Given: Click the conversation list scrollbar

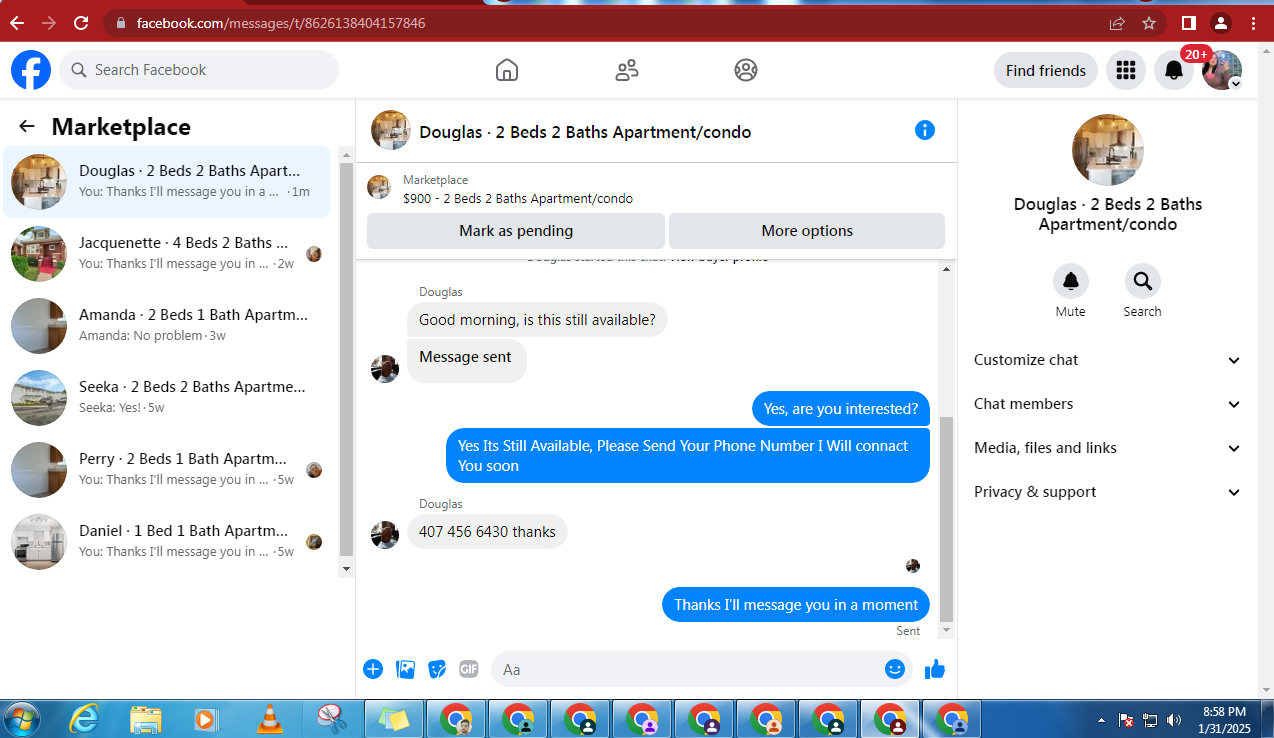Looking at the screenshot, I should [x=347, y=361].
